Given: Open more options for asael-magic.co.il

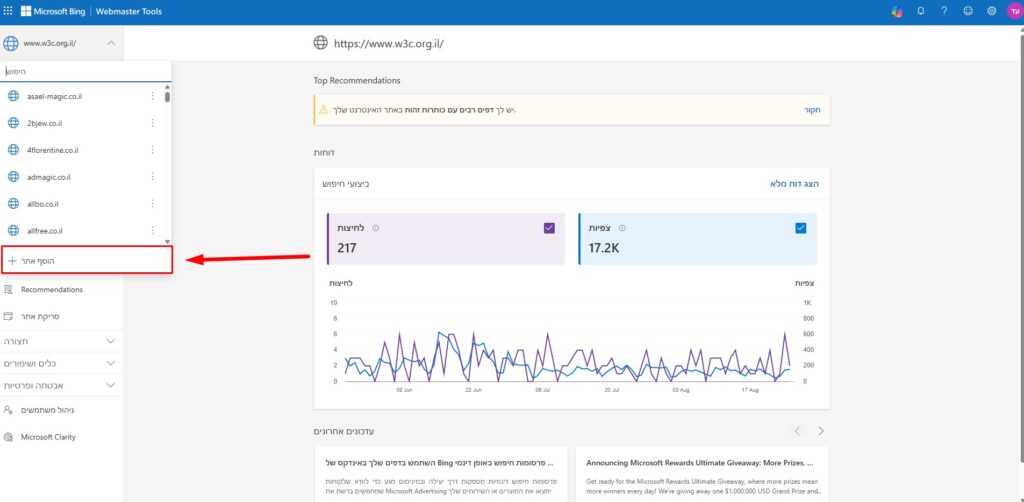Looking at the screenshot, I should pyautogui.click(x=153, y=96).
